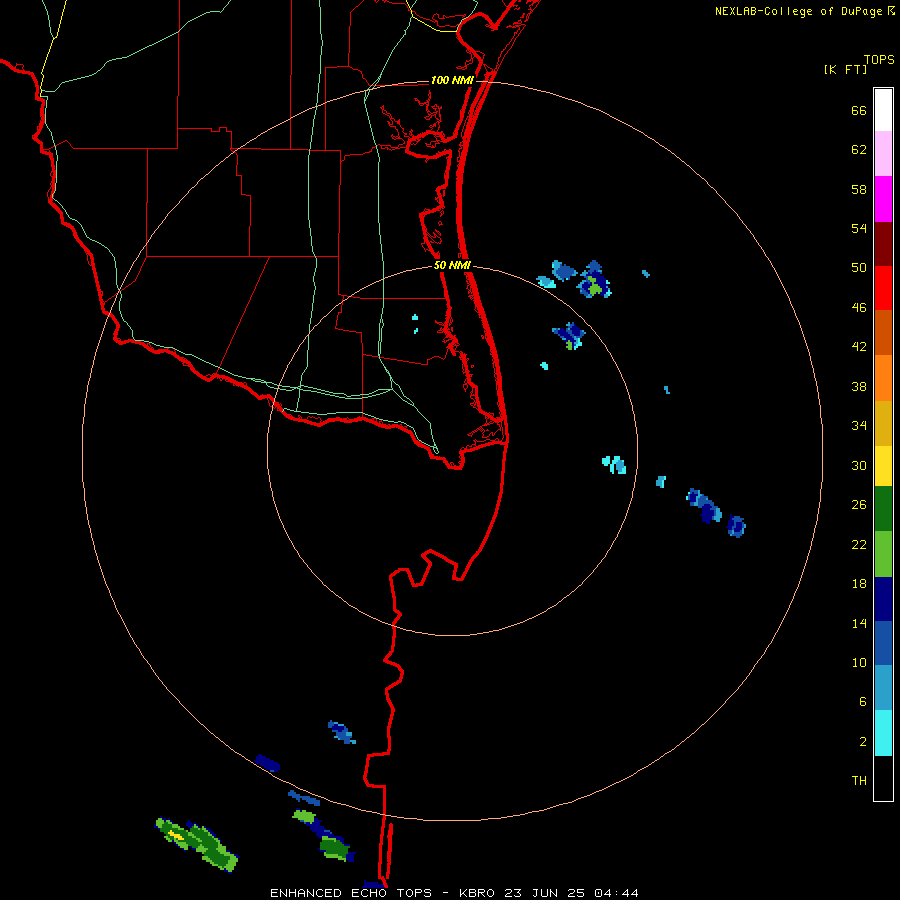Click 'ENHANCED ECHO TOPS - KBRO' caption text
This screenshot has height=900, width=900.
coord(384,893)
